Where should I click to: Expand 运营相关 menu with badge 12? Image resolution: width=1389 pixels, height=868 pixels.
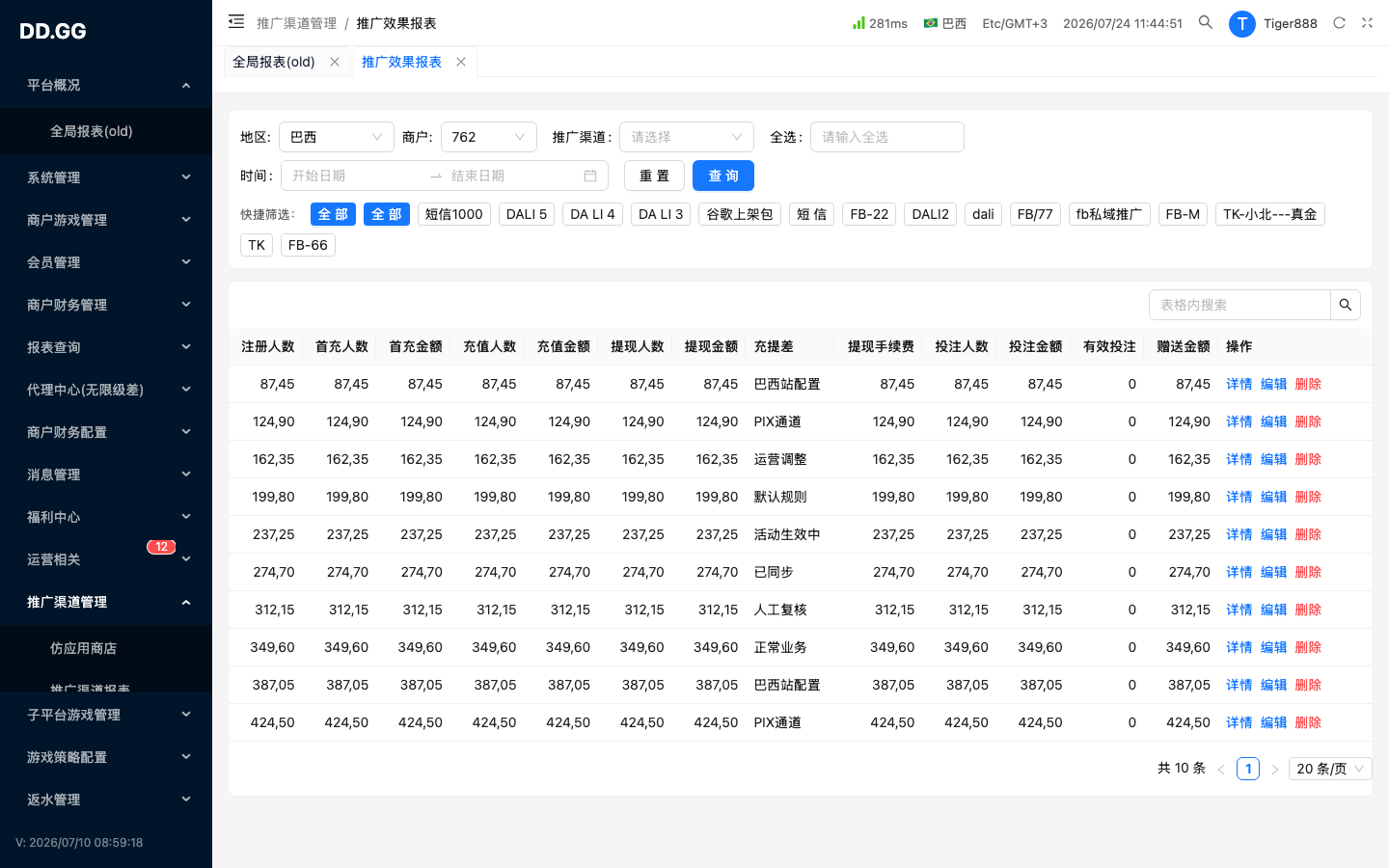106,559
